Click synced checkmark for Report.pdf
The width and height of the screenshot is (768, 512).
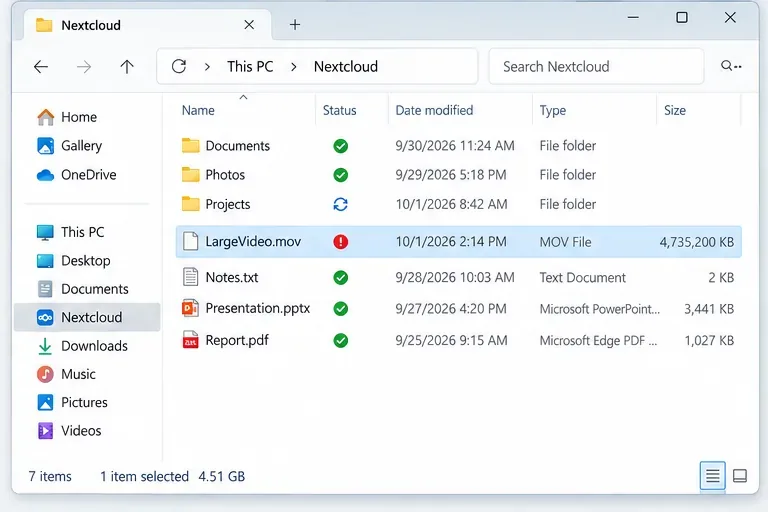point(340,340)
